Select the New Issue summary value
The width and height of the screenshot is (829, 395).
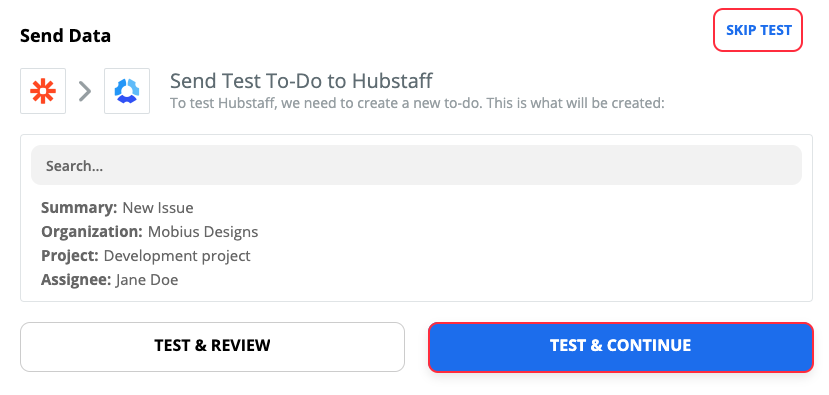(158, 208)
